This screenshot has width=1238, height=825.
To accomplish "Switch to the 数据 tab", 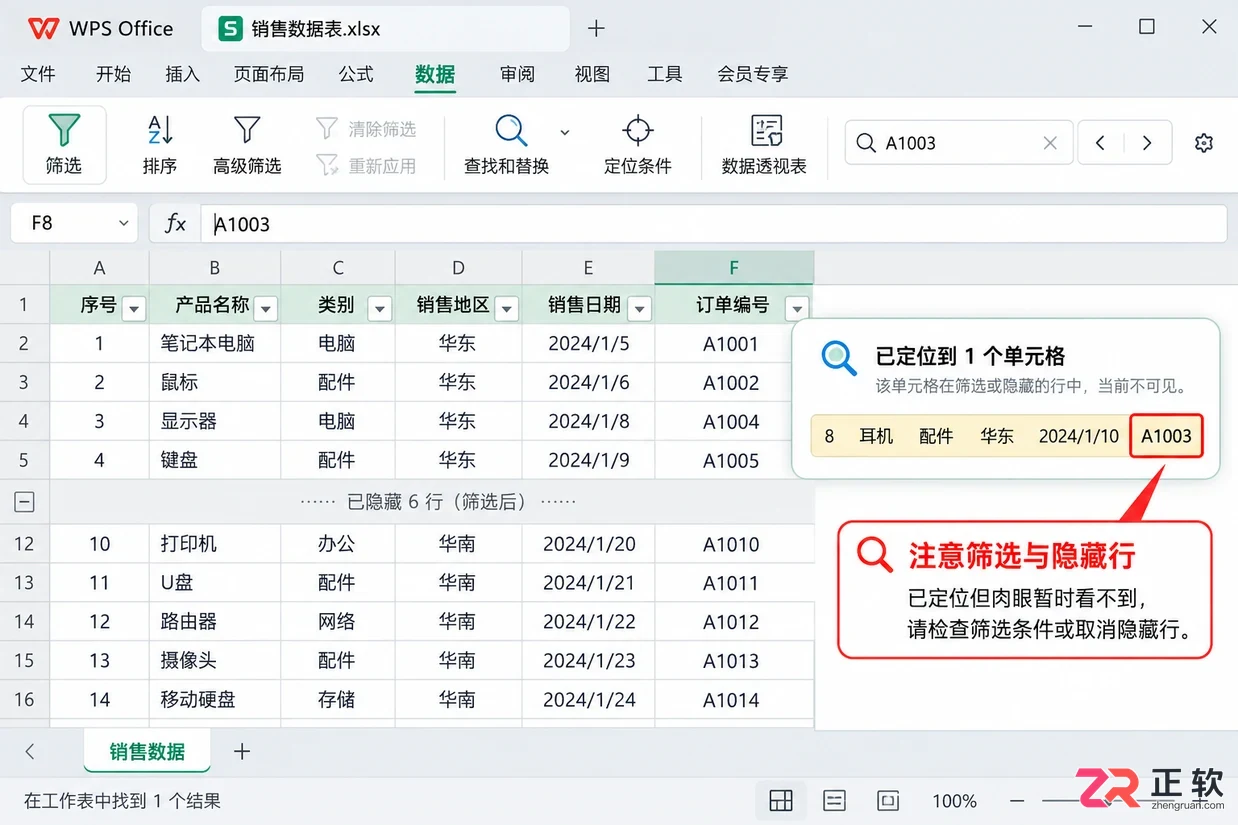I will [x=435, y=74].
